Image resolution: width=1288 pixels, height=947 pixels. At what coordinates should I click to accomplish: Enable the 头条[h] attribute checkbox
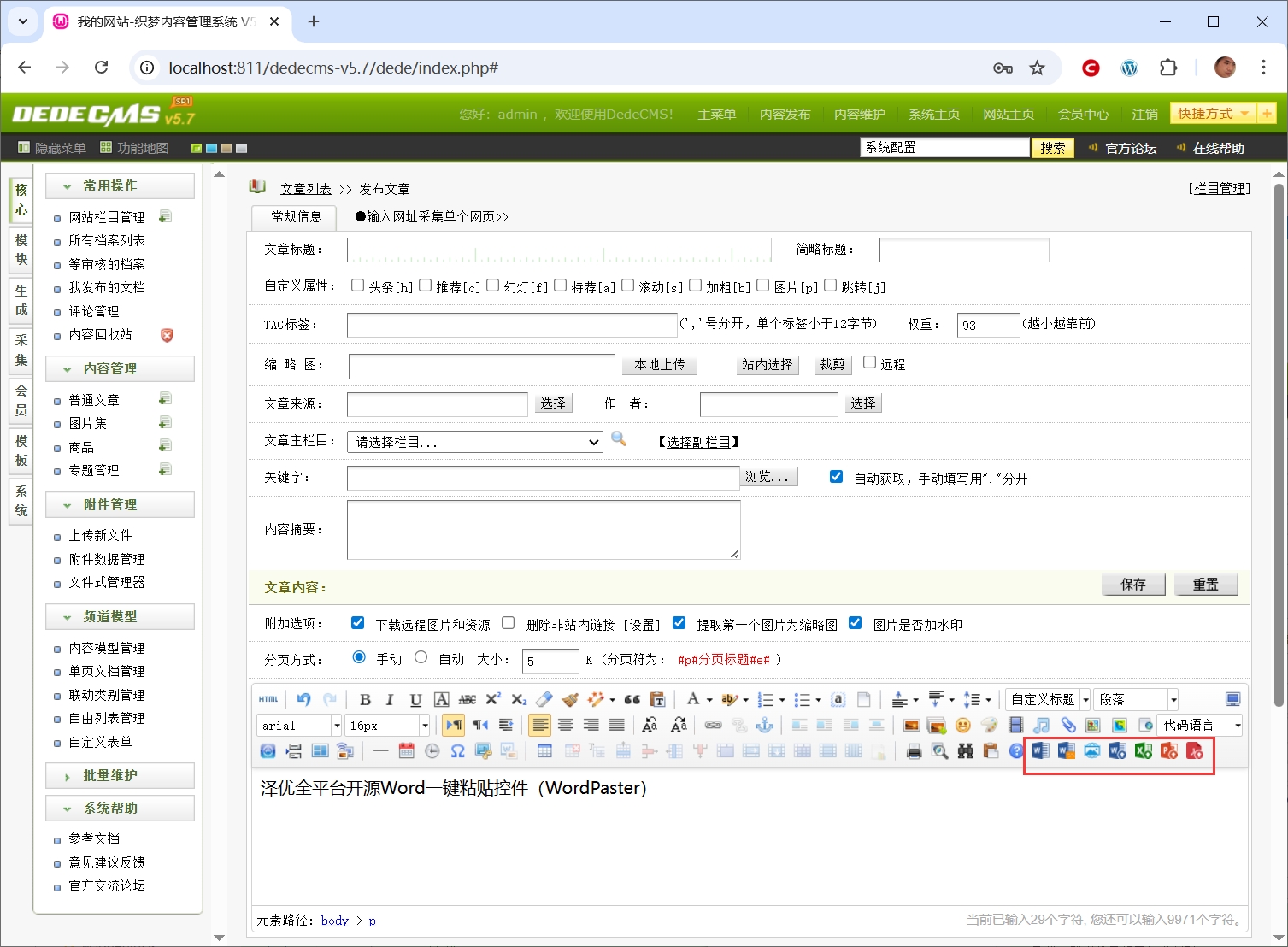[358, 285]
